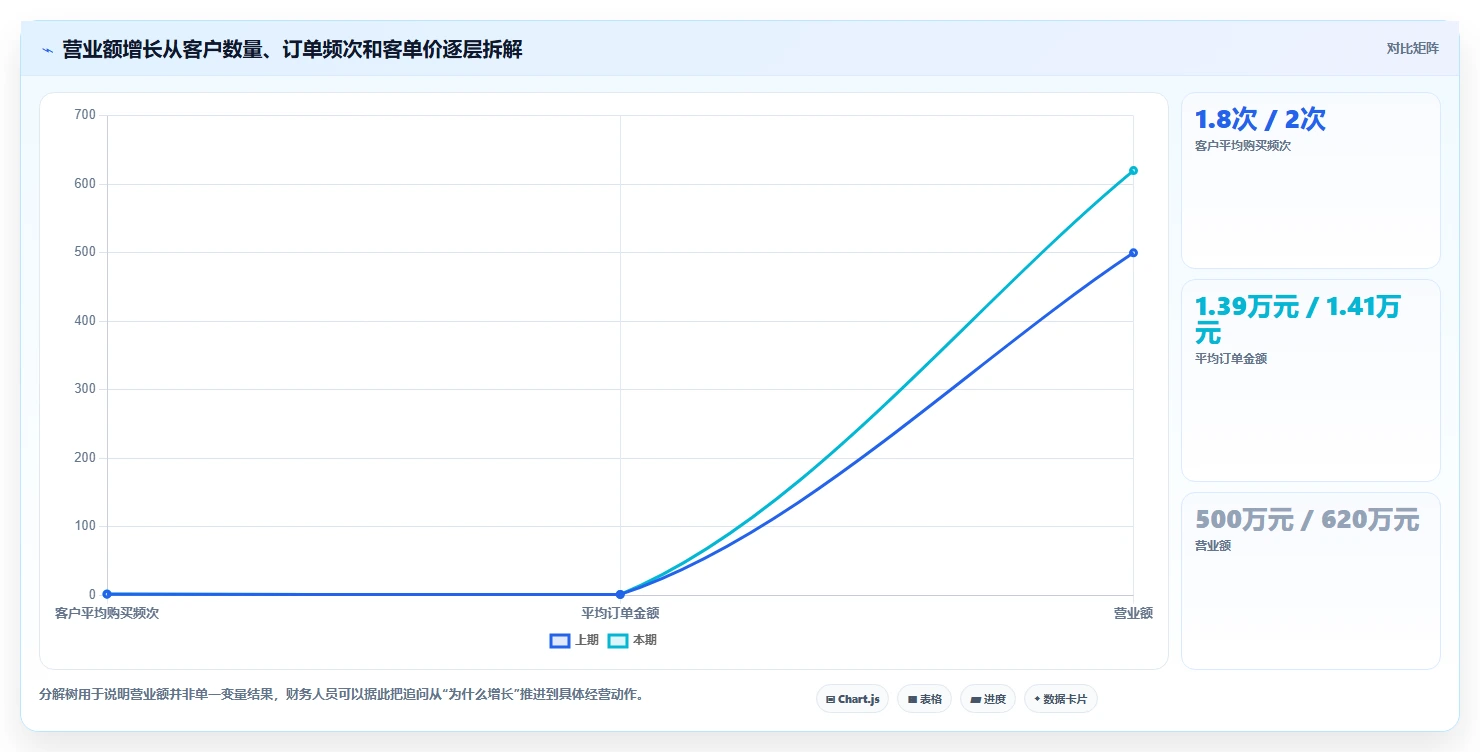The image size is (1480, 752).
Task: Click the 1.8次 / 2次 card value
Action: coord(1260,120)
